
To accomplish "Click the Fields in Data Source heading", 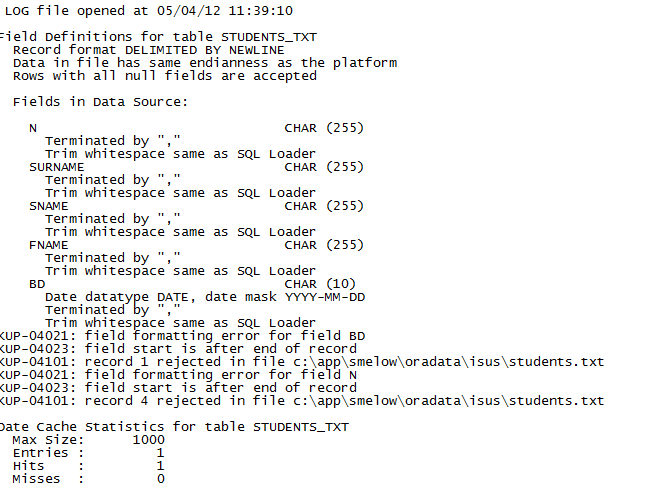I will click(100, 102).
